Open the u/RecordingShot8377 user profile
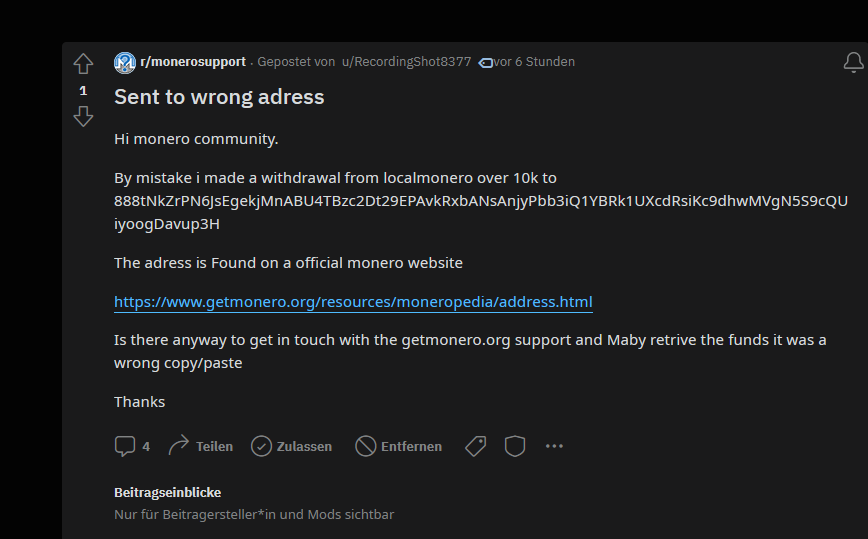868x539 pixels. (406, 62)
